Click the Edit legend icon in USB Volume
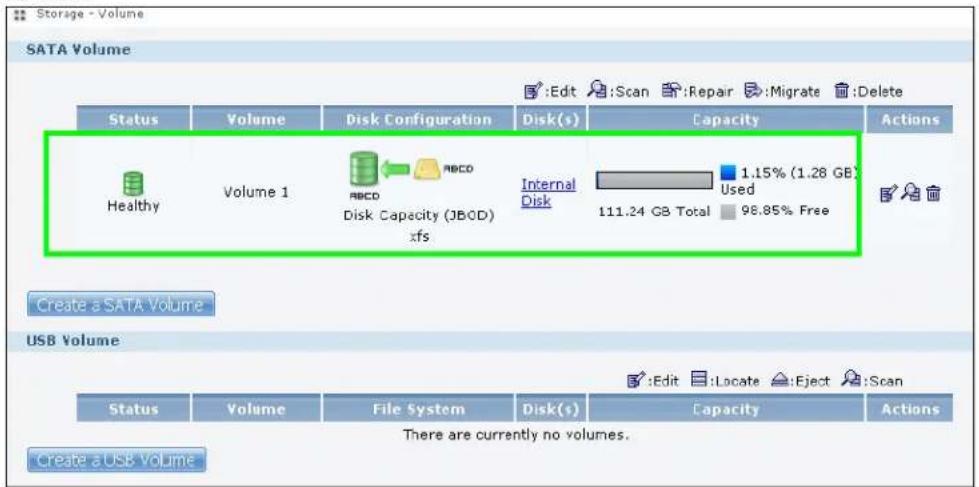979x487 pixels. coord(634,380)
